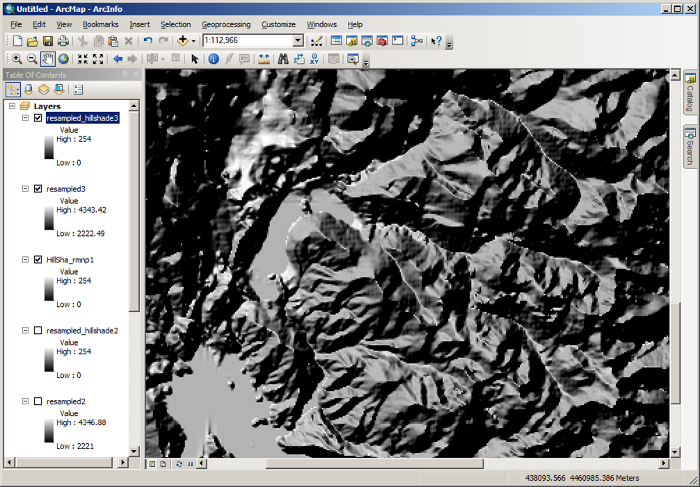This screenshot has width=700, height=487.
Task: Collapse the Layers data frame tree
Action: [12, 105]
